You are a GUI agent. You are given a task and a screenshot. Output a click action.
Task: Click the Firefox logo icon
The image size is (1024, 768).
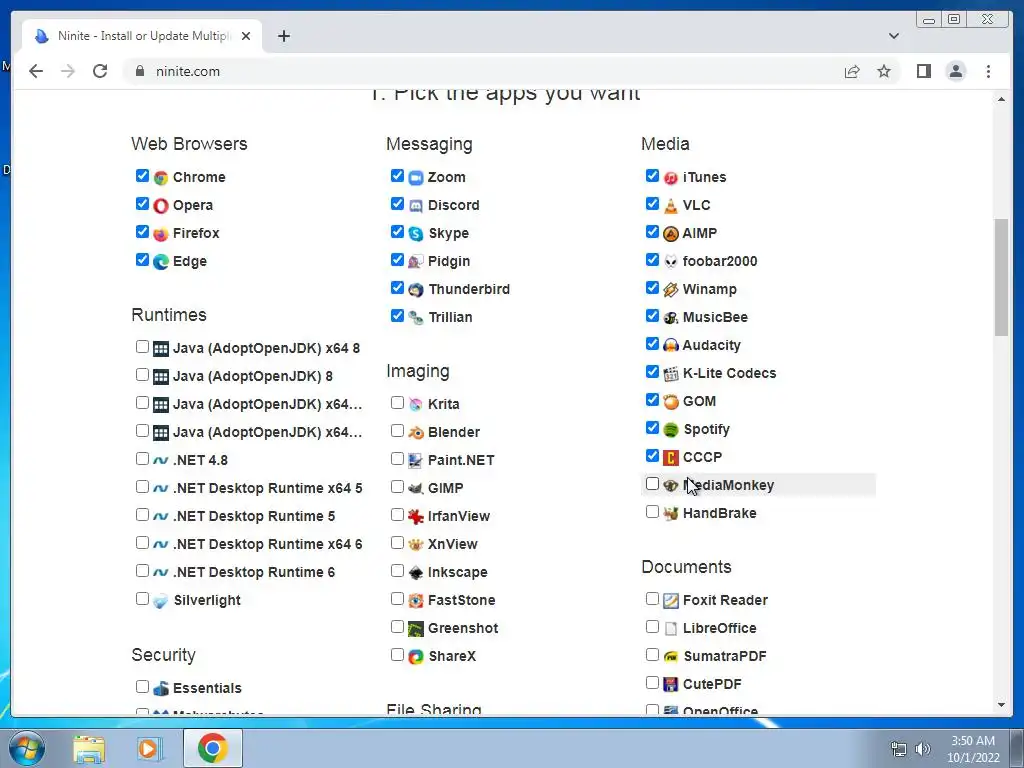(161, 234)
